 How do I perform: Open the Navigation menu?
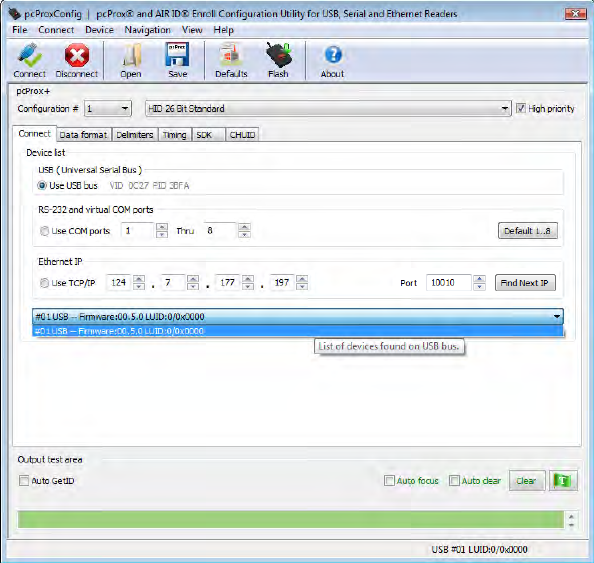147,30
